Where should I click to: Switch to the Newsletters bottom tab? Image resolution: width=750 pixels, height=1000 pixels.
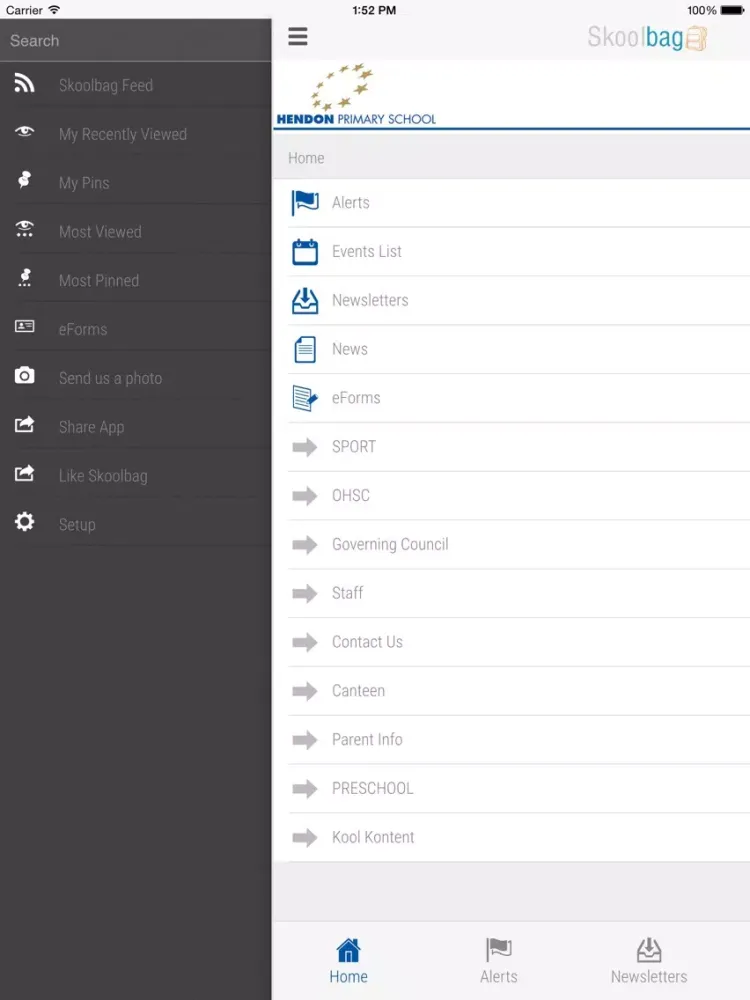(649, 960)
